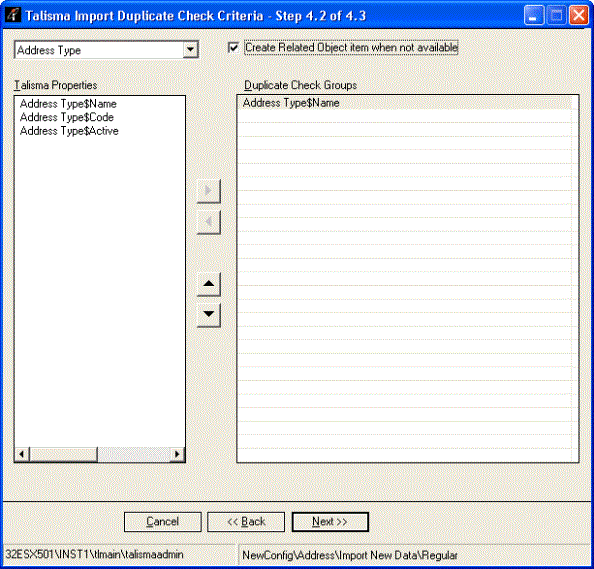Select Address Type$Code property

click(x=67, y=117)
